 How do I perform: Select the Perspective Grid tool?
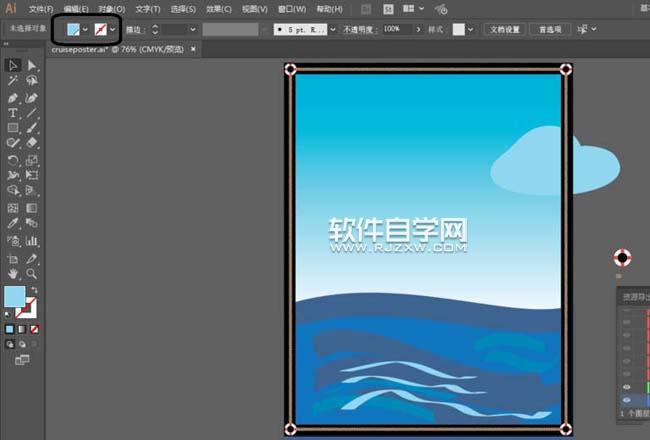(x=32, y=190)
